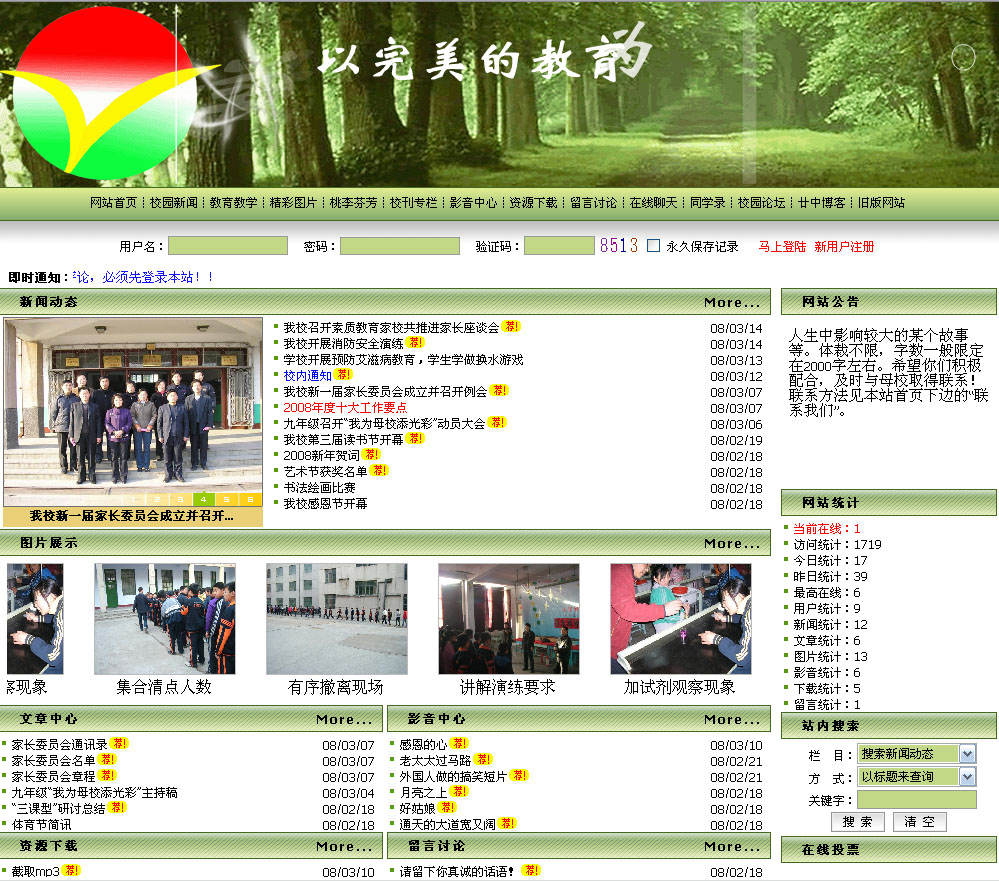The width and height of the screenshot is (999, 882).
Task: Enable the 永久保存记录 checkbox
Action: click(654, 246)
